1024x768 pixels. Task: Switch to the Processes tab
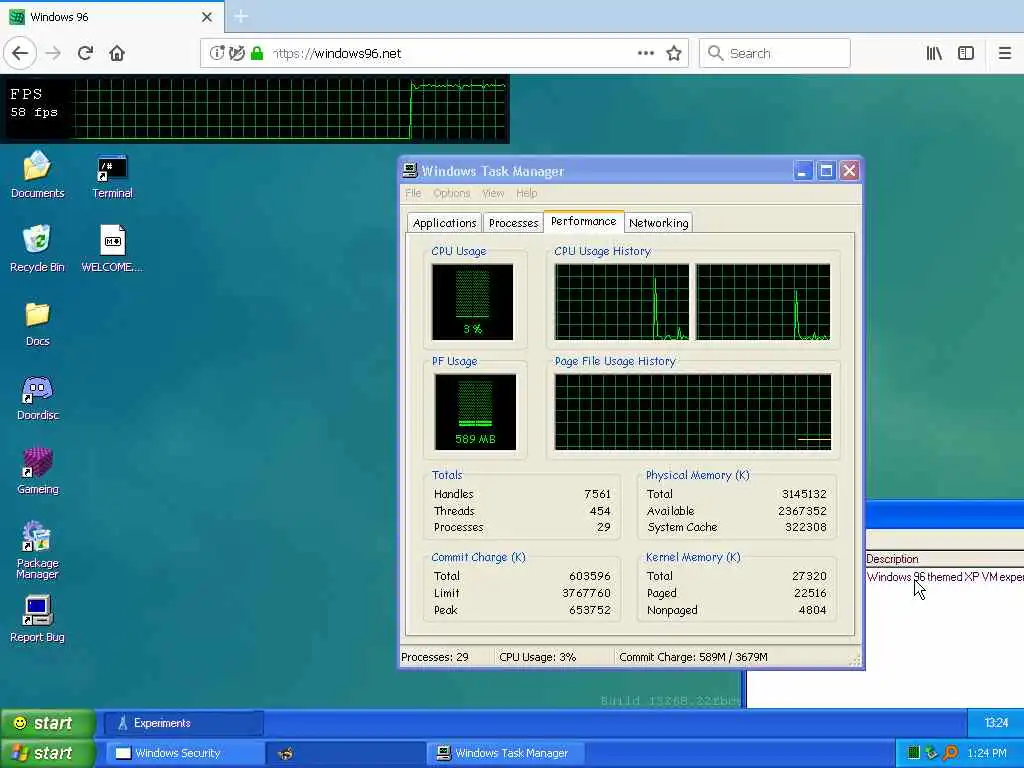(x=513, y=223)
